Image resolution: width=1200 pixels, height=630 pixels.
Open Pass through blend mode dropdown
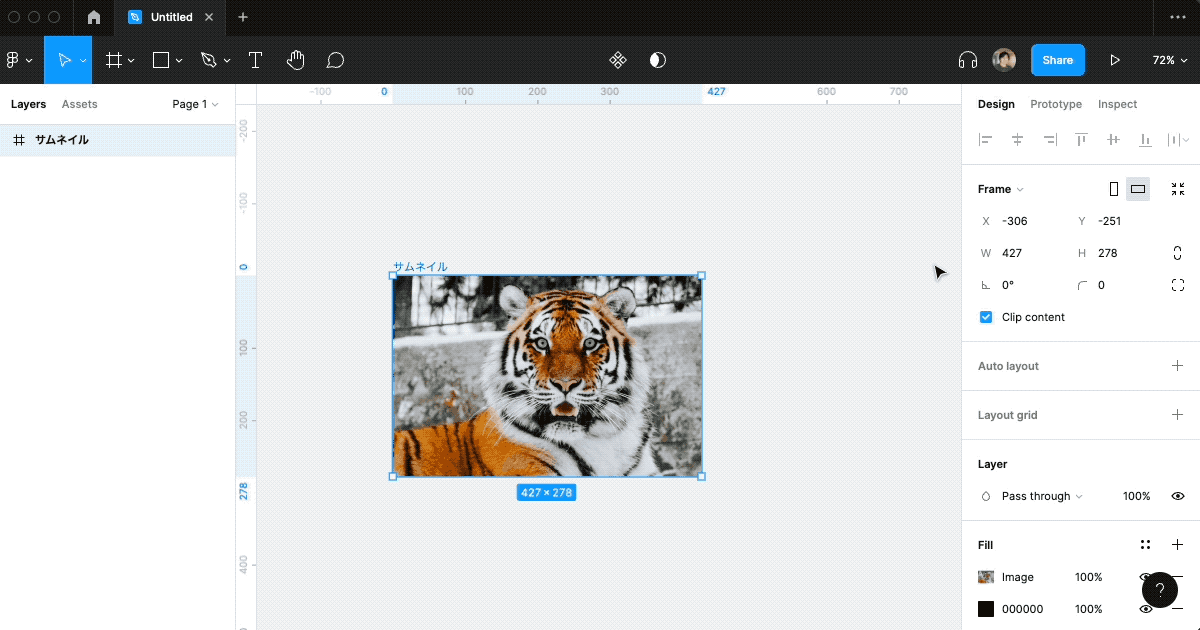point(1042,496)
